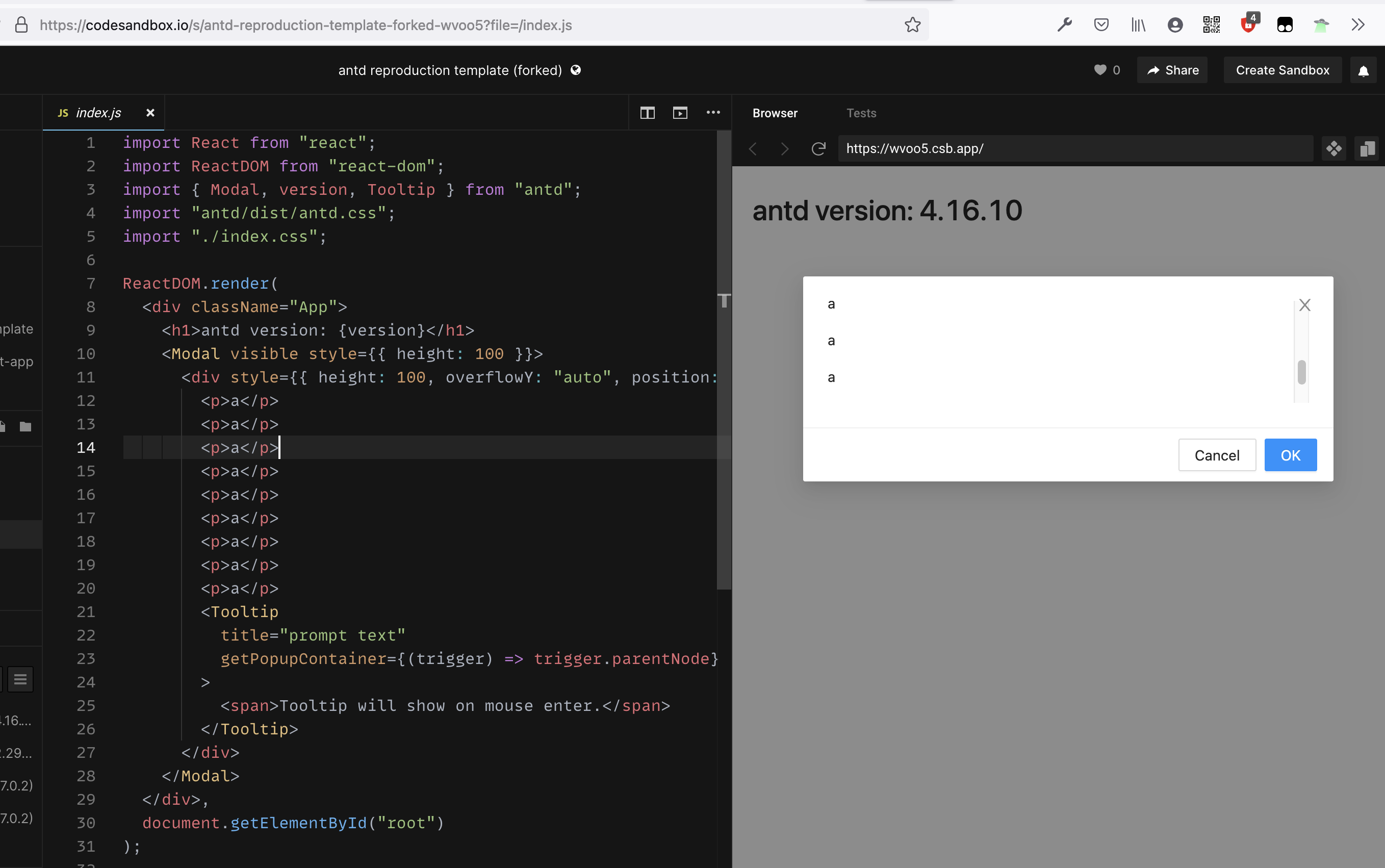
Task: Click the Create Sandbox button
Action: click(x=1283, y=70)
